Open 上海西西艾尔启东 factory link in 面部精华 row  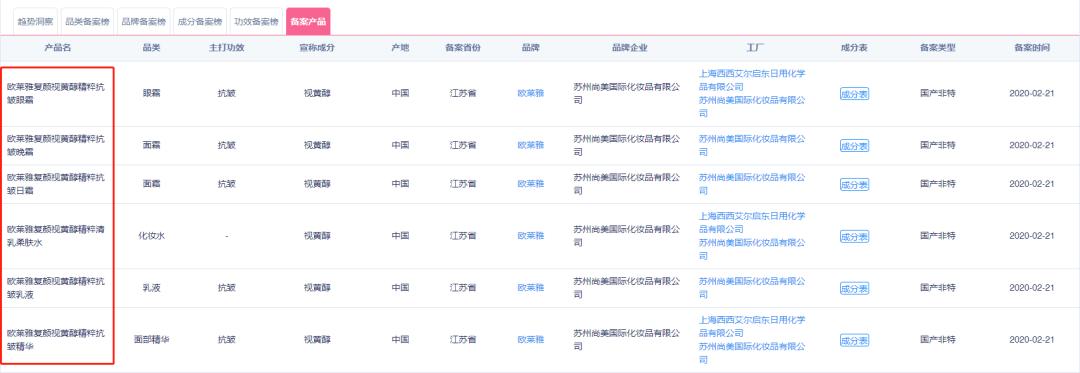(752, 326)
